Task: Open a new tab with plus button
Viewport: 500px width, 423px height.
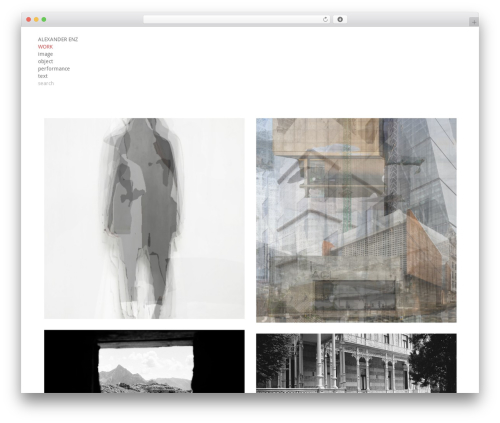Action: pos(474,22)
